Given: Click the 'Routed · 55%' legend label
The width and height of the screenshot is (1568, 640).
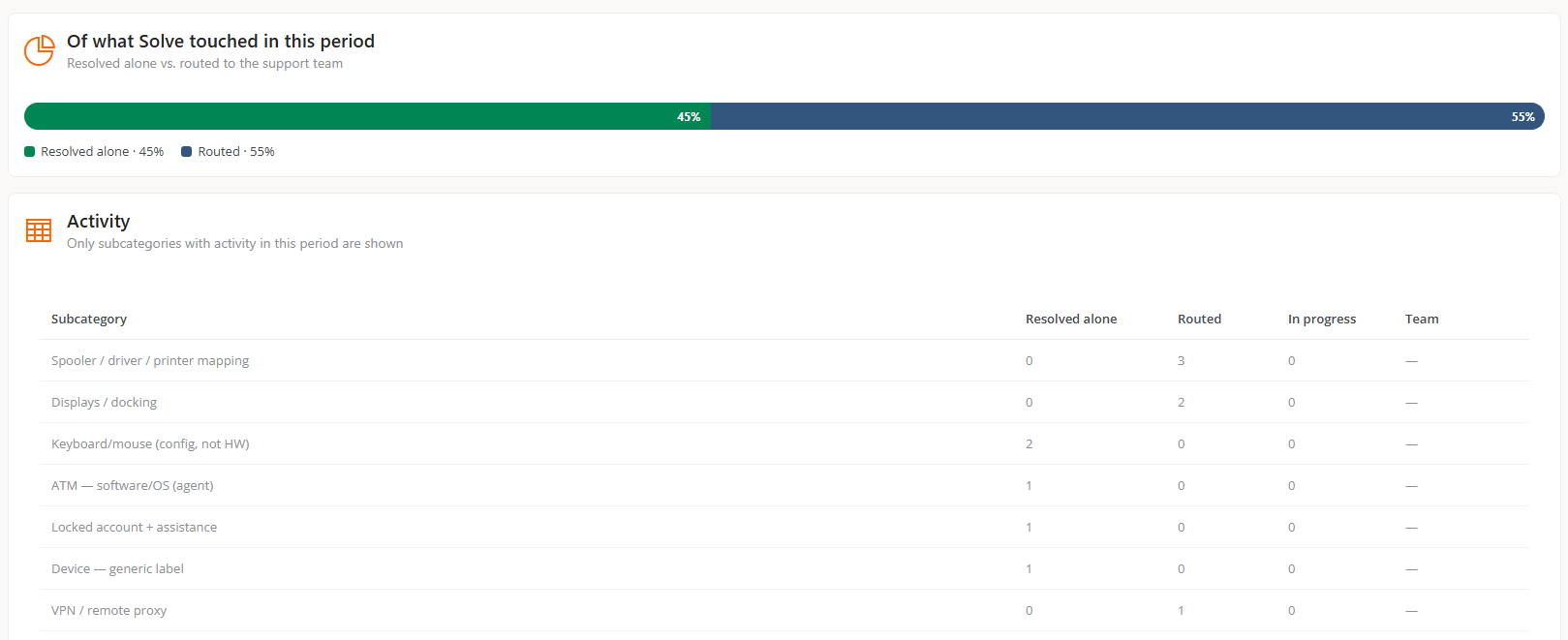Looking at the screenshot, I should pos(236,152).
